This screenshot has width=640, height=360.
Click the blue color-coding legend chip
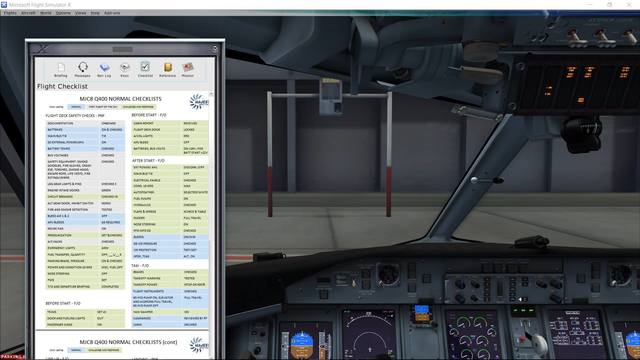[x=76, y=107]
